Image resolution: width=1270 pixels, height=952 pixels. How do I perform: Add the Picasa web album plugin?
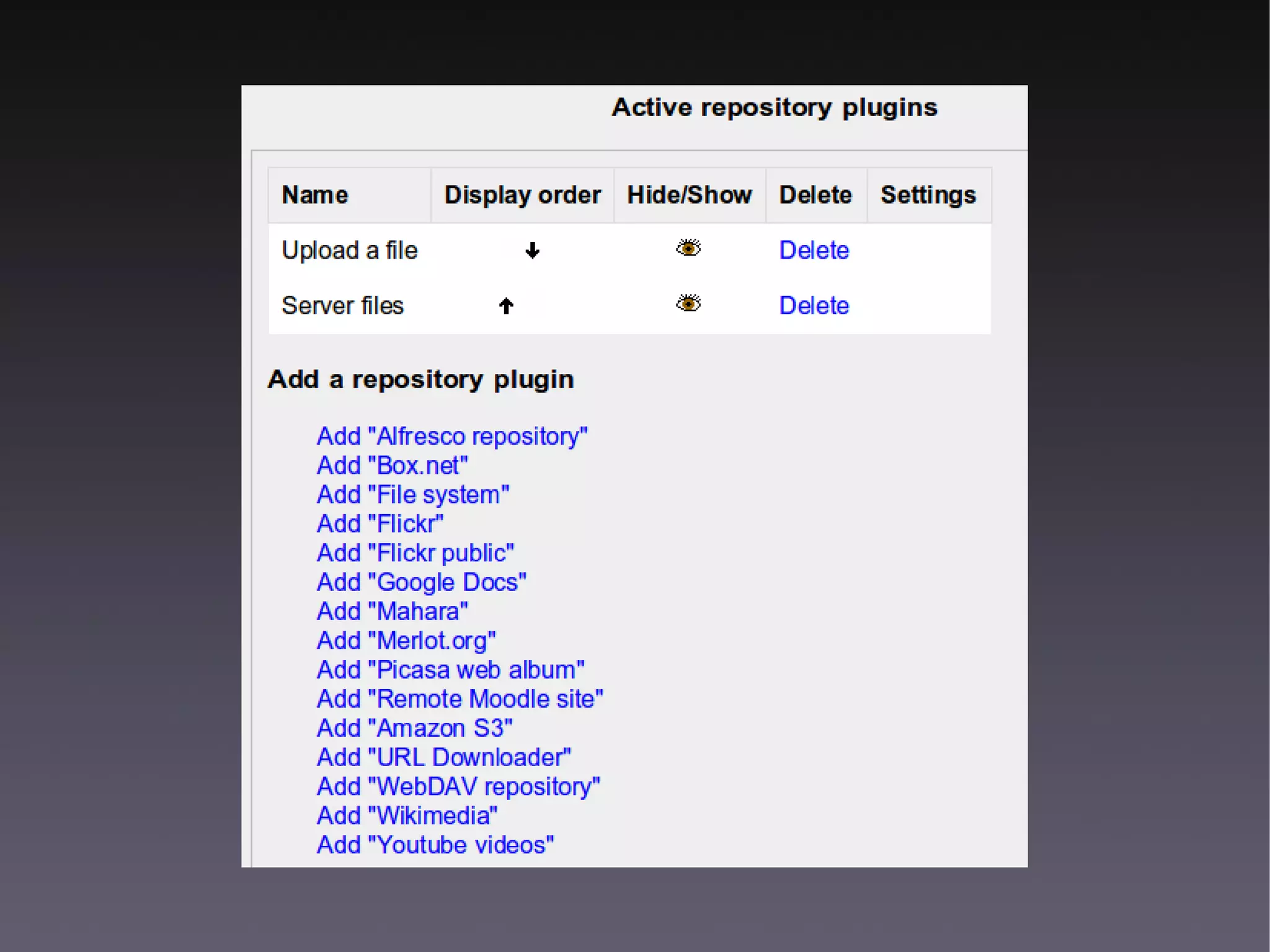point(451,670)
